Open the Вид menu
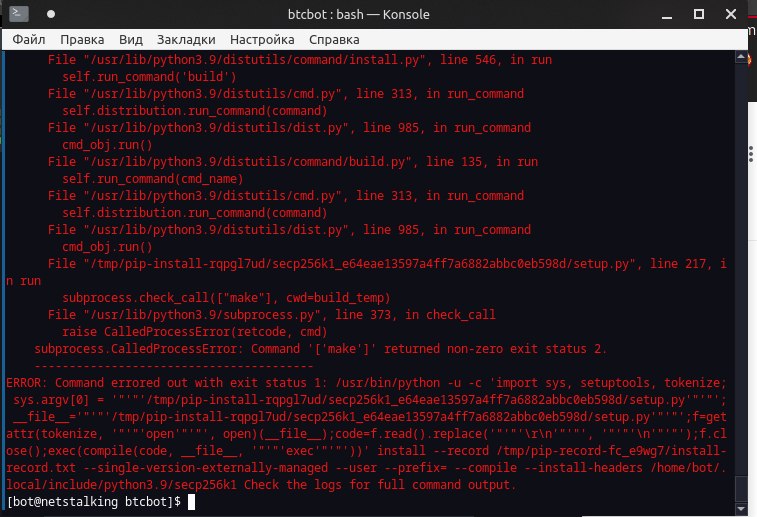The height and width of the screenshot is (517, 757). [x=131, y=40]
